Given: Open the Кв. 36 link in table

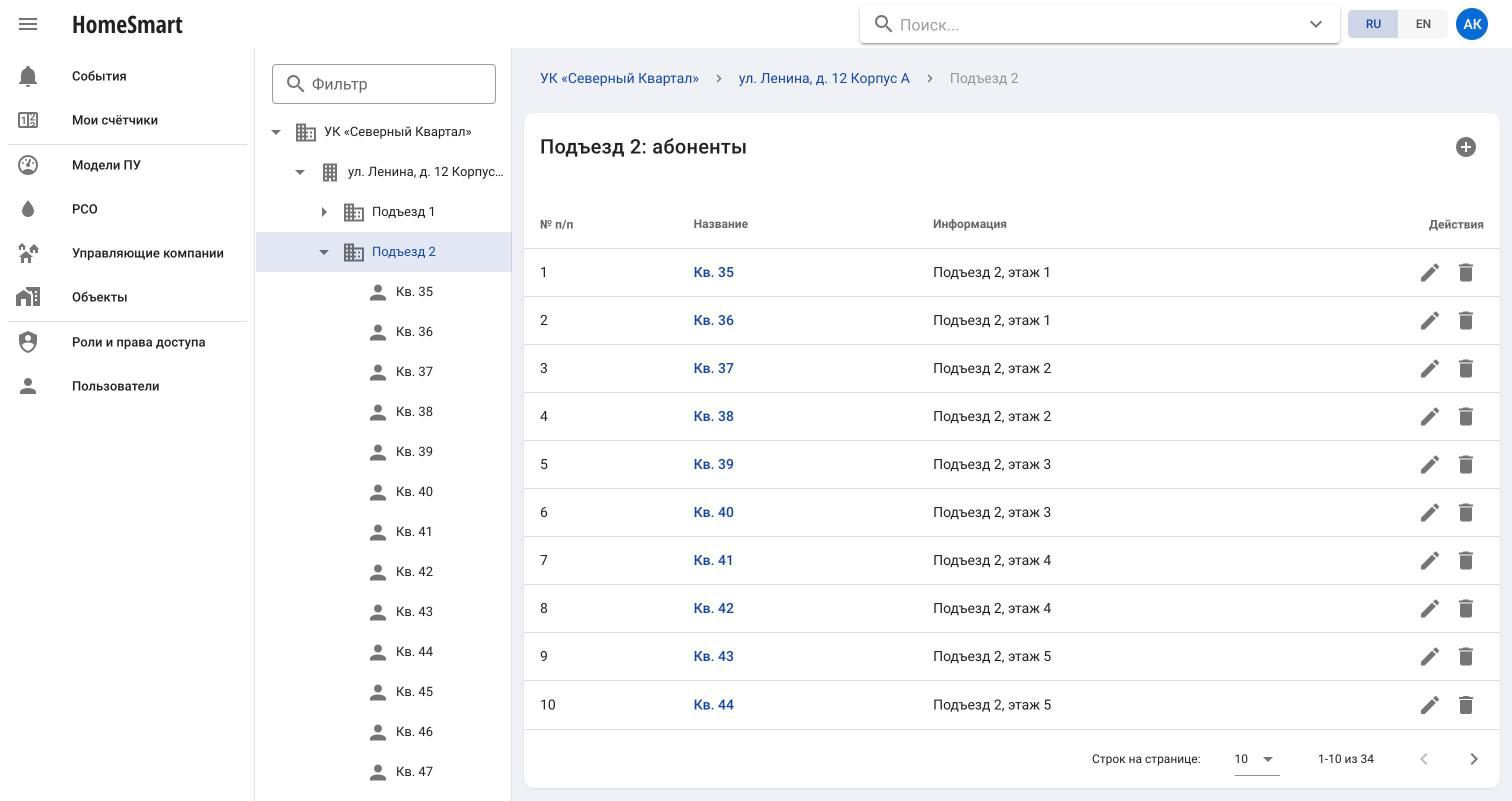Looking at the screenshot, I should coord(713,321).
